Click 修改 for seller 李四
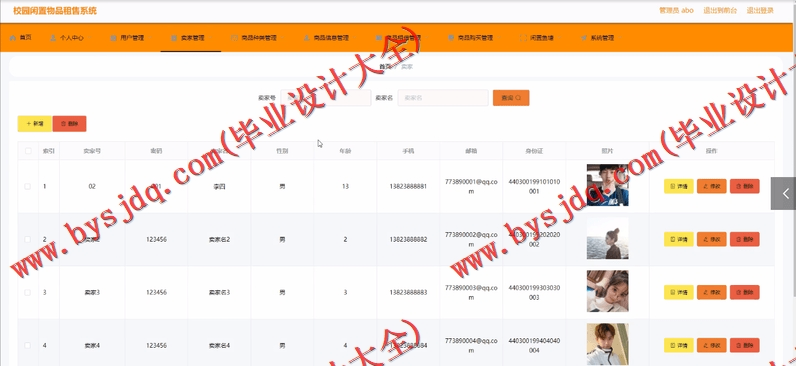The height and width of the screenshot is (366, 796). [x=712, y=186]
